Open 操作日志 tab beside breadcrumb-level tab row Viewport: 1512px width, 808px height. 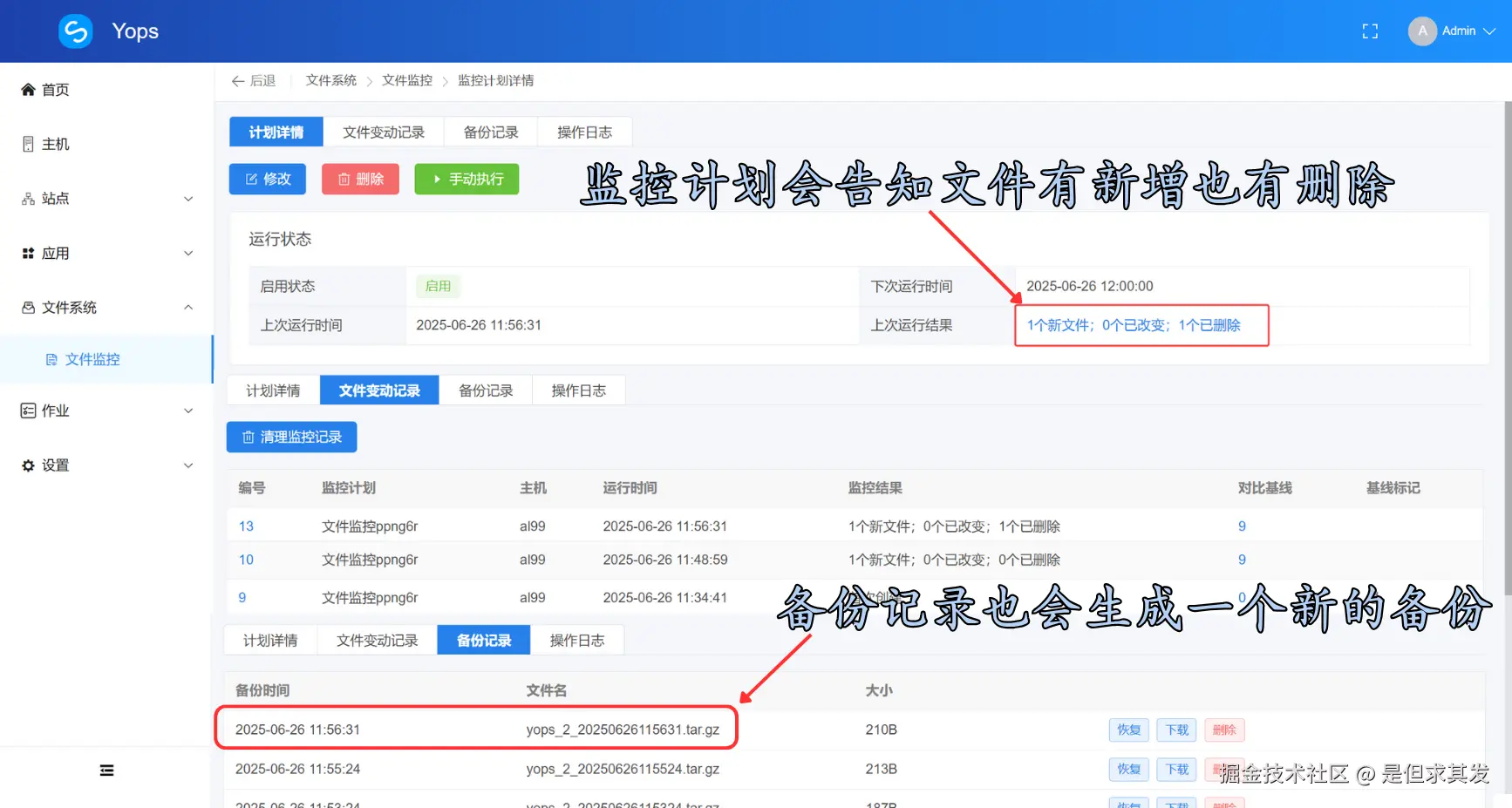(x=584, y=132)
